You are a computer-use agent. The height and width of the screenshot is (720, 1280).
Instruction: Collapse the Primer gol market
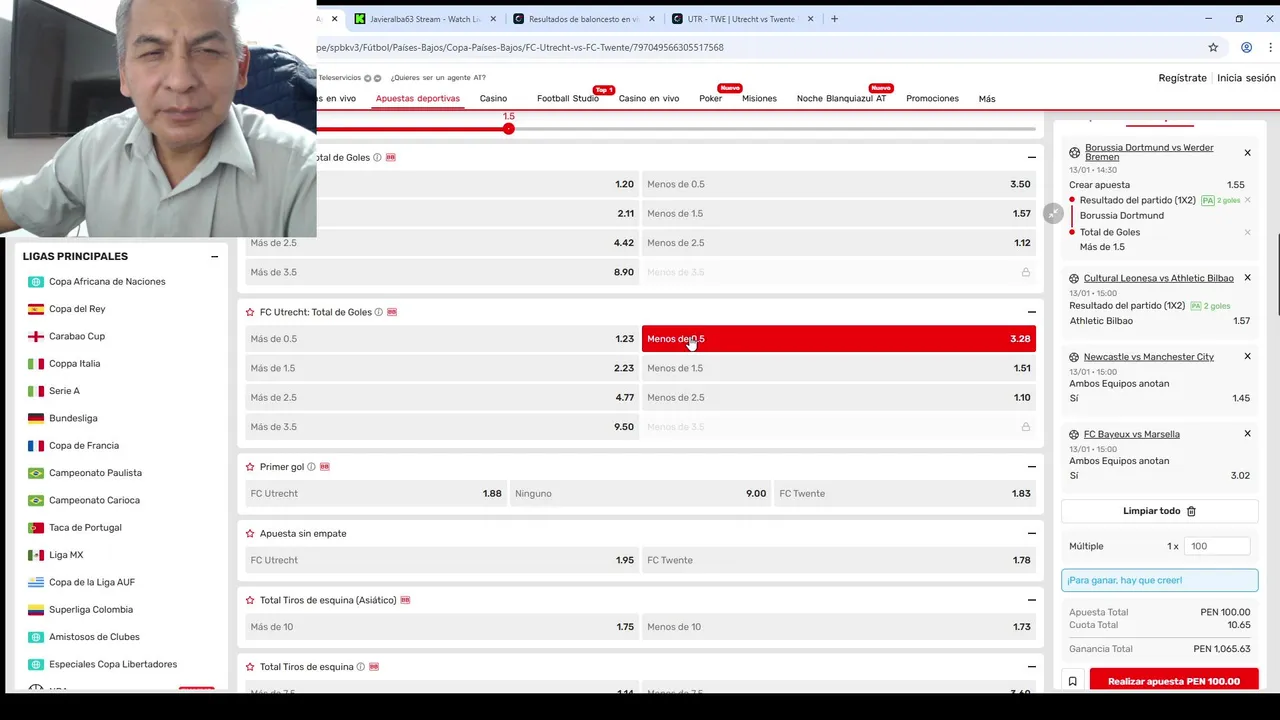tap(1031, 467)
